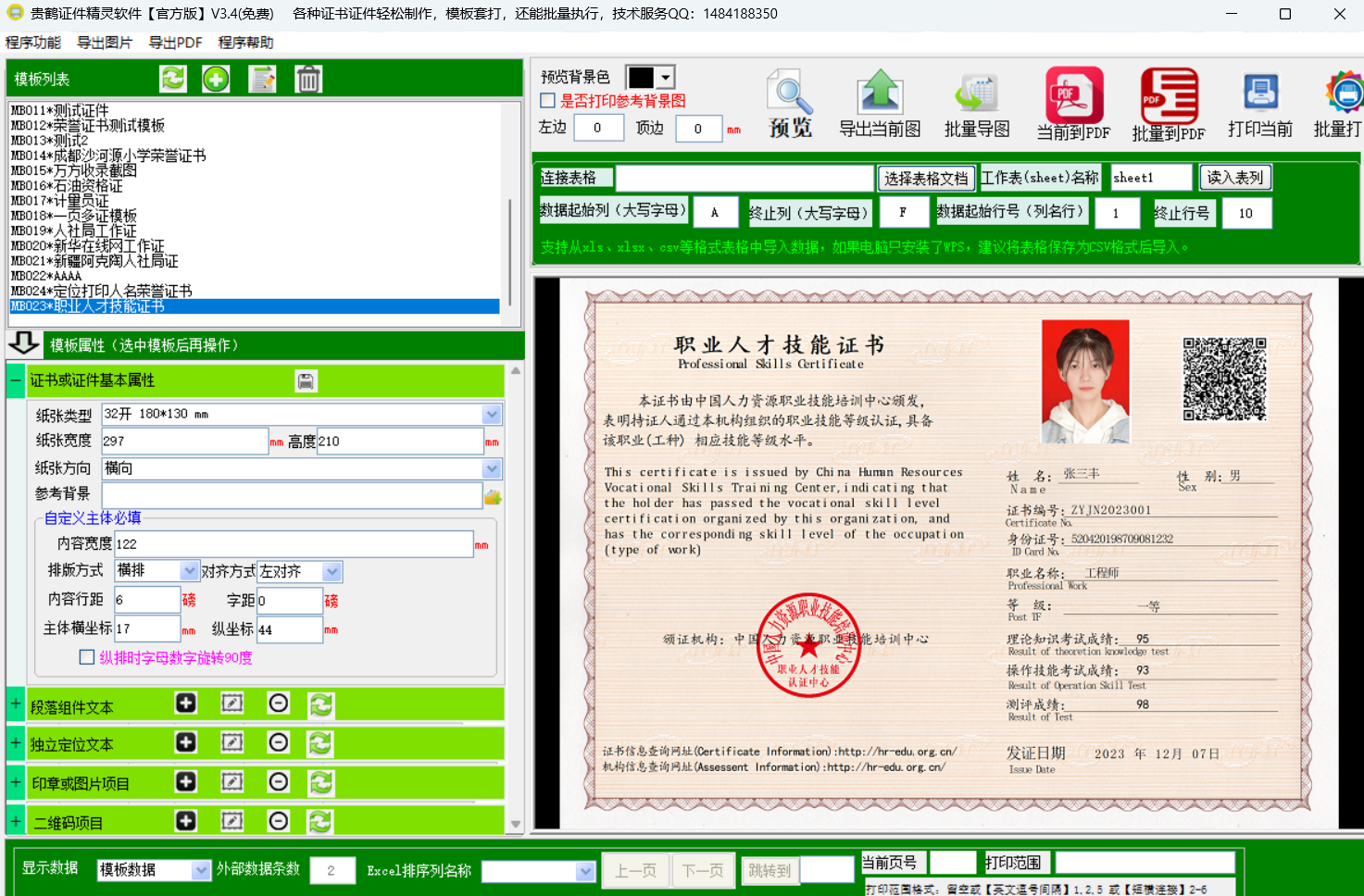Toggle 纵排时字母数字旋转90度 checkbox
Image resolution: width=1364 pixels, height=896 pixels.
pyautogui.click(x=87, y=657)
